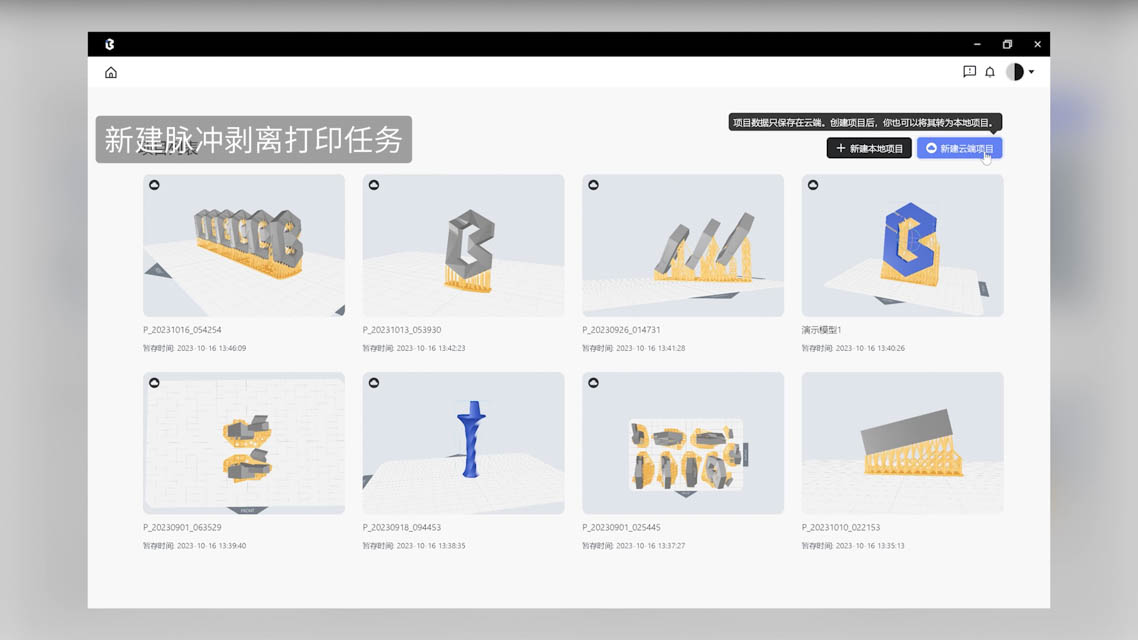Viewport: 1138px width, 640px height.
Task: Open project thumbnail P_20230926_014731
Action: click(683, 245)
